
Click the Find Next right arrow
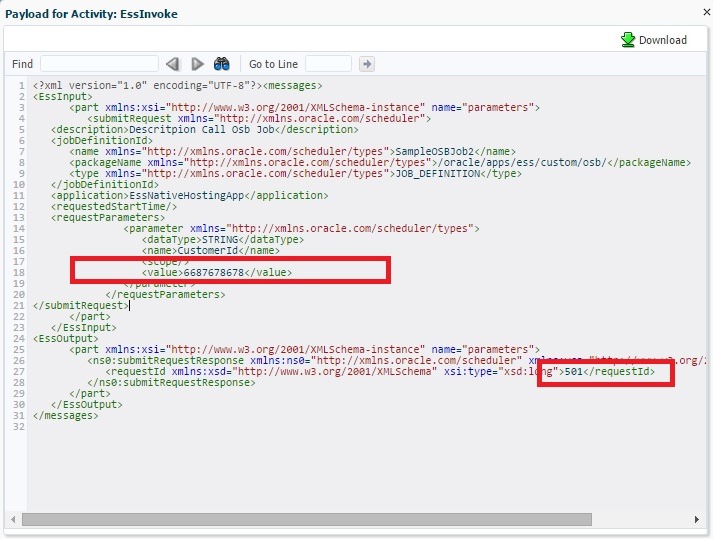pos(197,64)
